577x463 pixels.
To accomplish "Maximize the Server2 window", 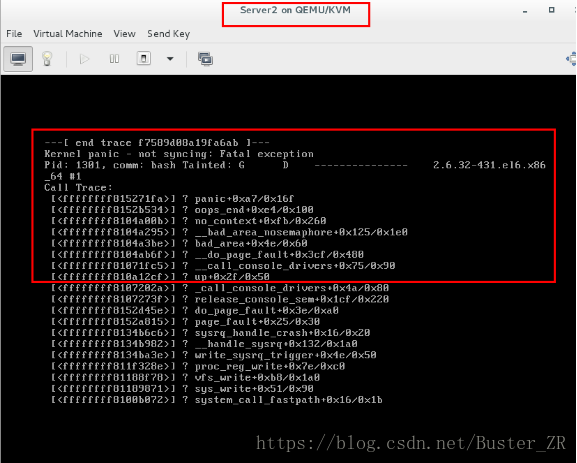I will [552, 10].
